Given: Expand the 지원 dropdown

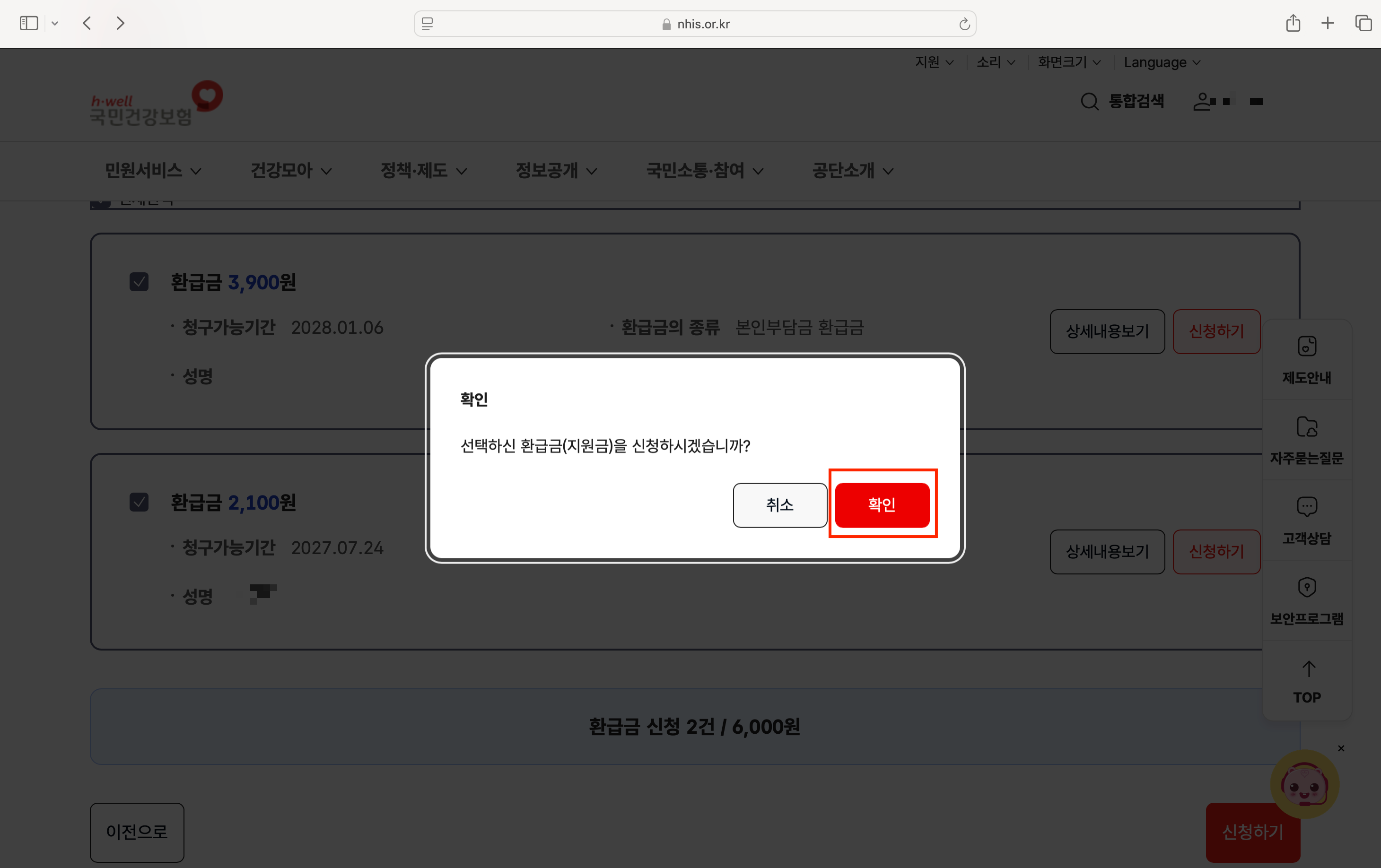Looking at the screenshot, I should tap(934, 62).
